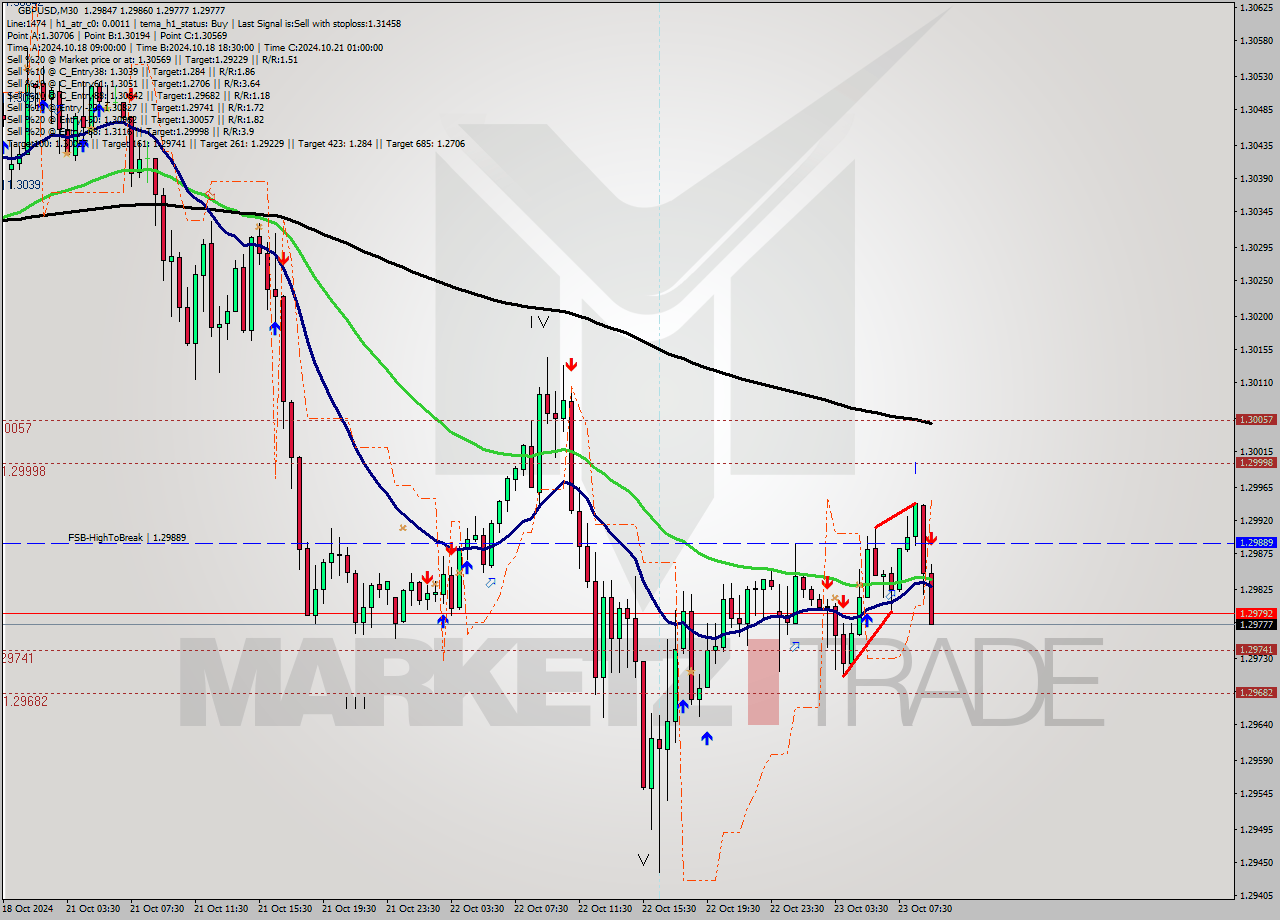Click the '22 Oct 03:30' time label

point(477,909)
